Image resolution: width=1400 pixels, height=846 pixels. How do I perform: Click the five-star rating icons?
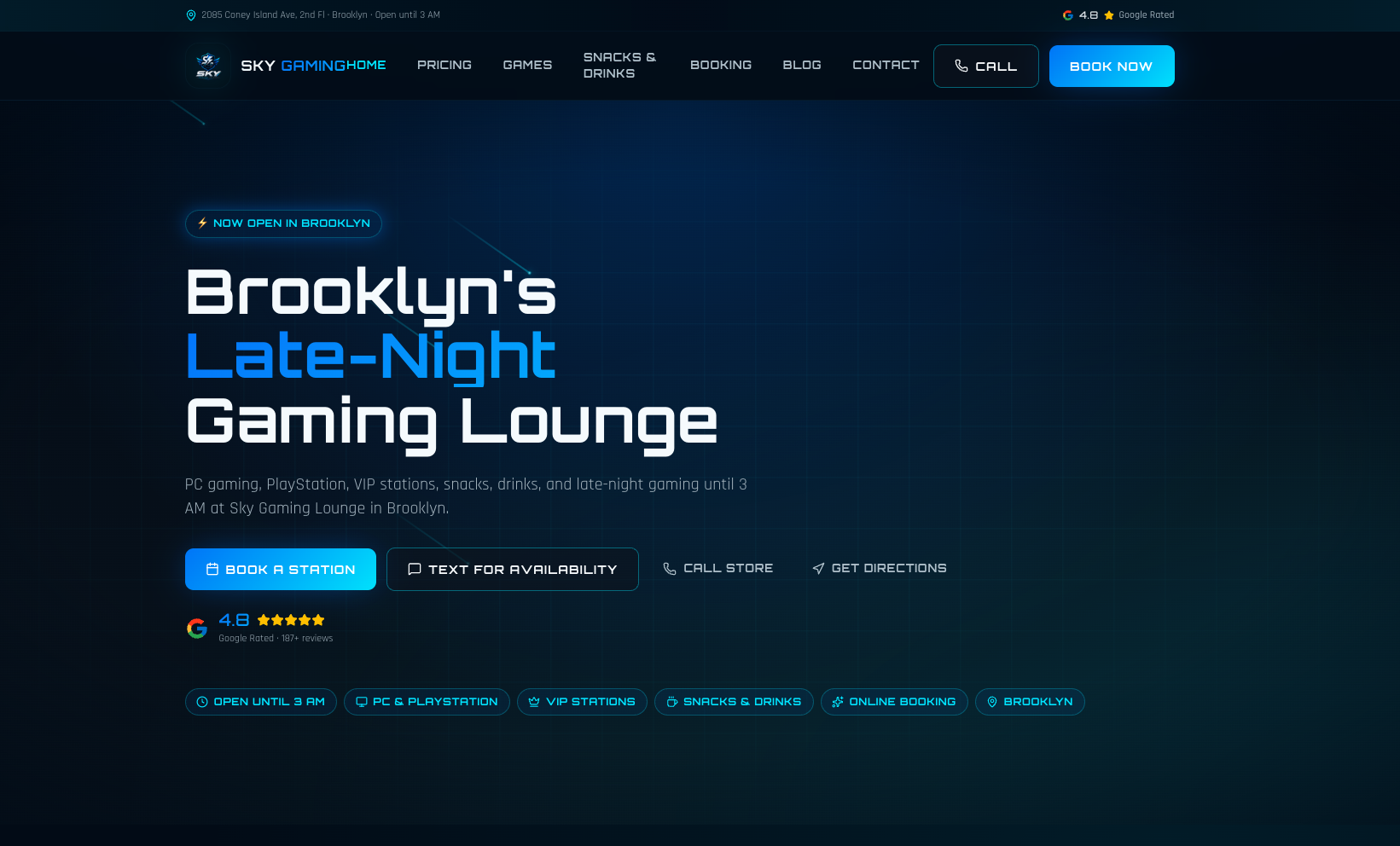[x=291, y=620]
